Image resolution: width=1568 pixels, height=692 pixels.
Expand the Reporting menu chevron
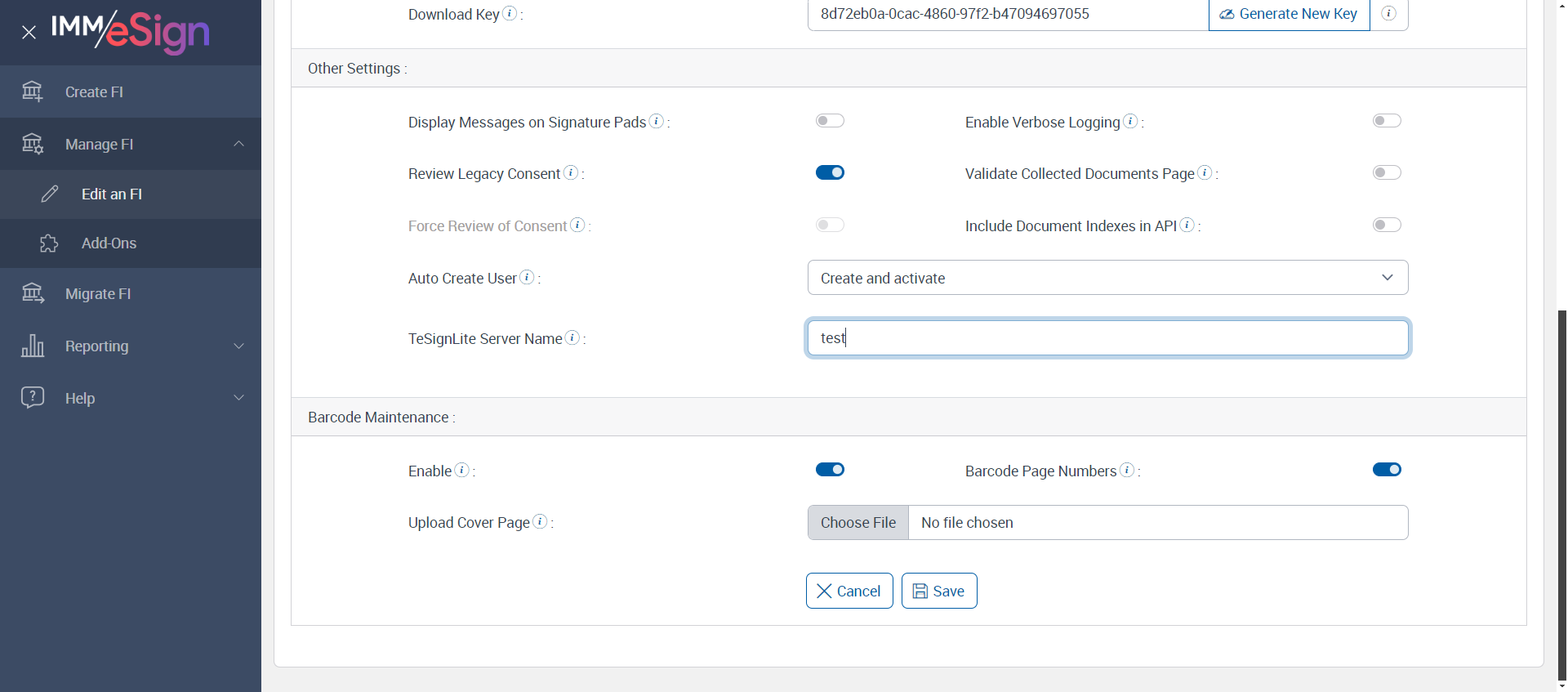pos(239,346)
